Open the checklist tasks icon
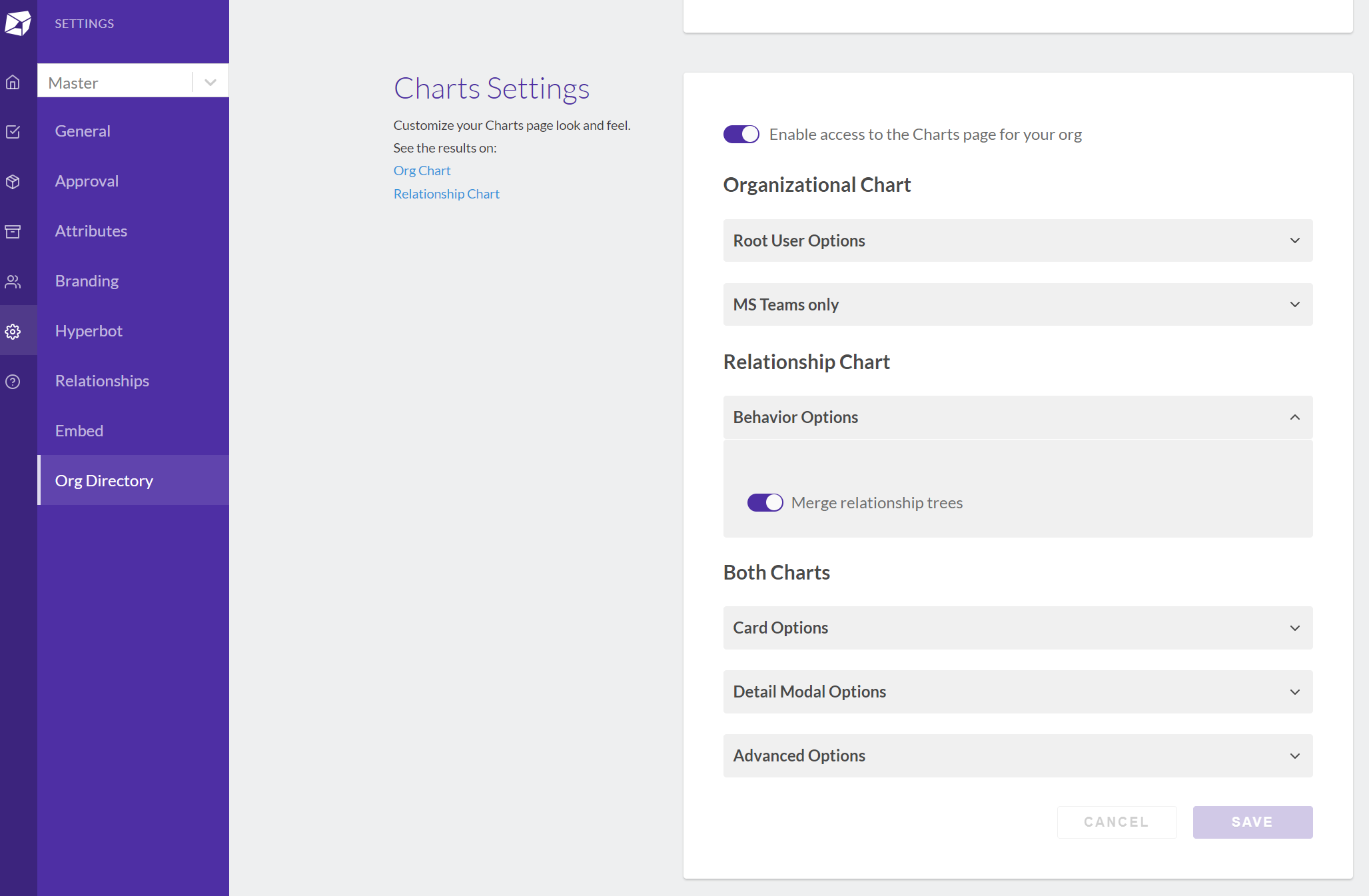The height and width of the screenshot is (896, 1369). tap(13, 132)
